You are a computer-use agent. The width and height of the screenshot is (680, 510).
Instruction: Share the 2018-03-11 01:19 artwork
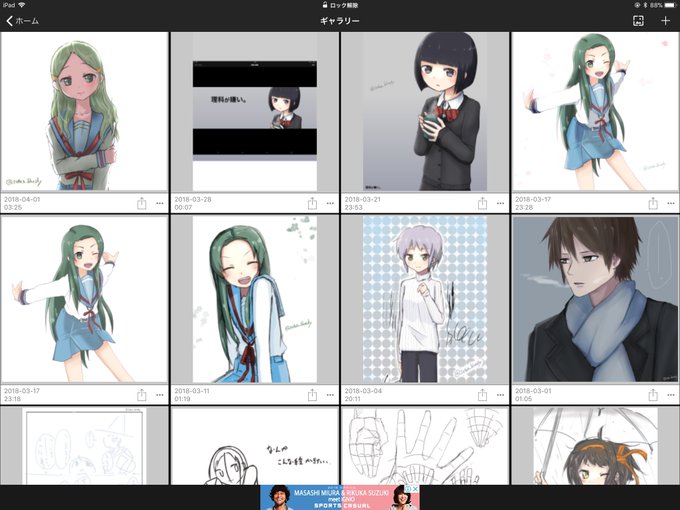pyautogui.click(x=312, y=395)
